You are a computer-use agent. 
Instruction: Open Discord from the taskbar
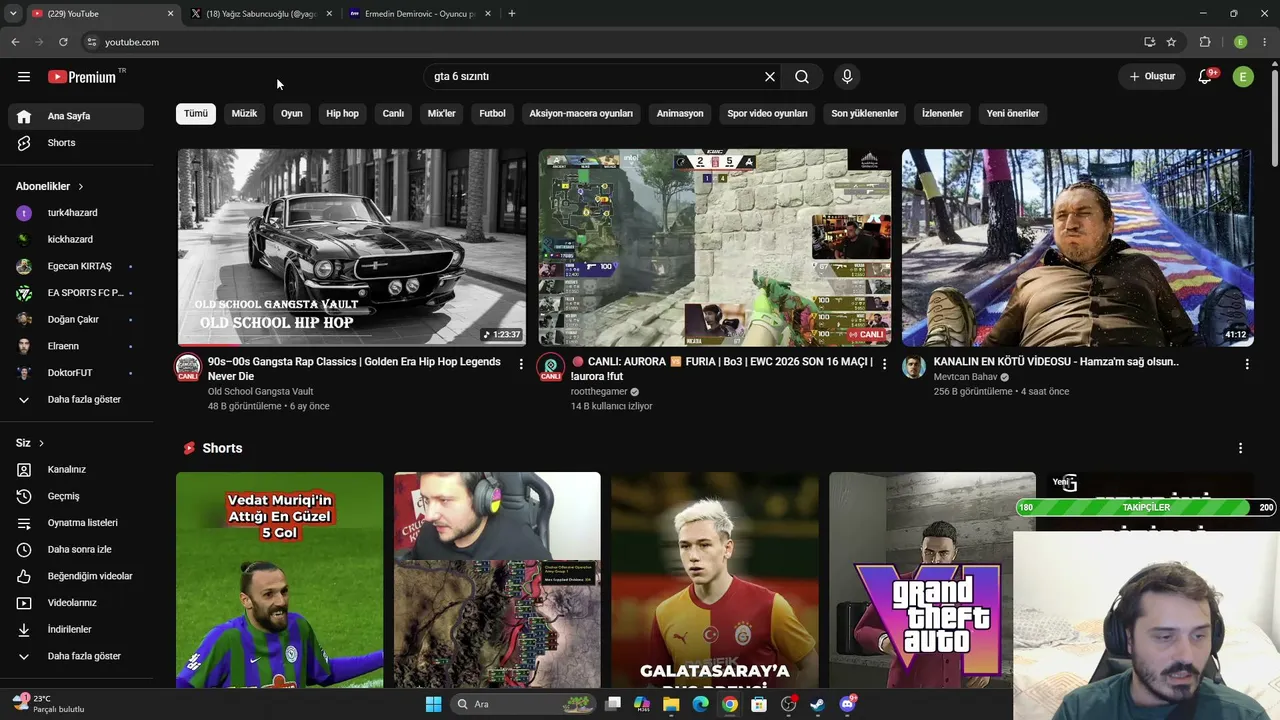[847, 704]
